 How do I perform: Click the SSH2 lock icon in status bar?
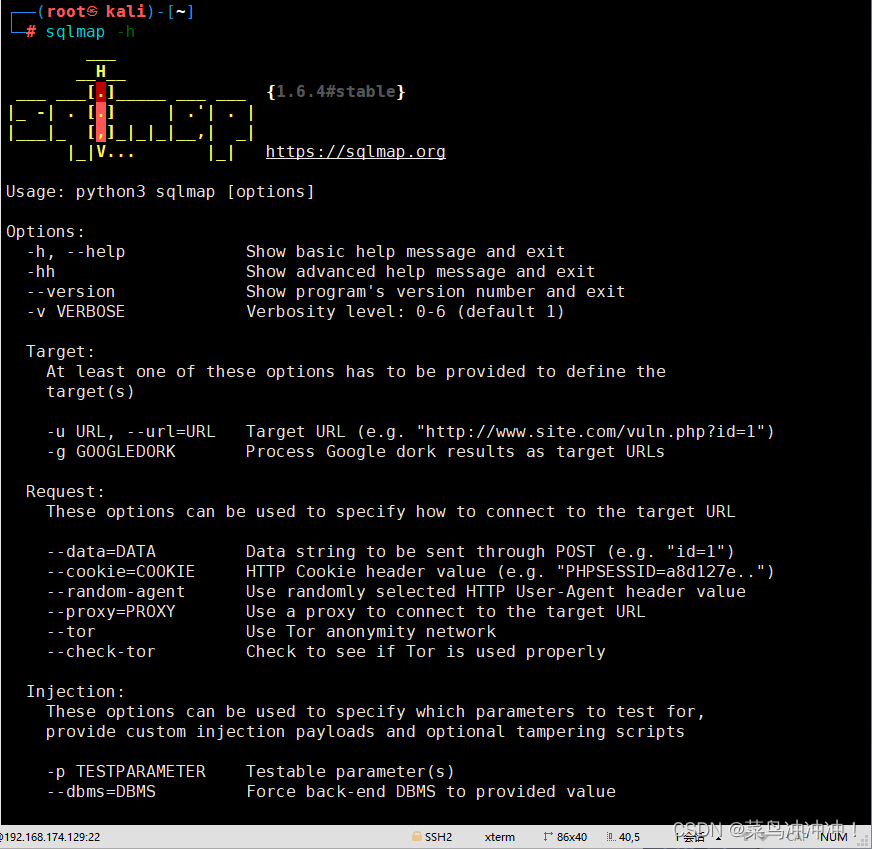point(417,836)
